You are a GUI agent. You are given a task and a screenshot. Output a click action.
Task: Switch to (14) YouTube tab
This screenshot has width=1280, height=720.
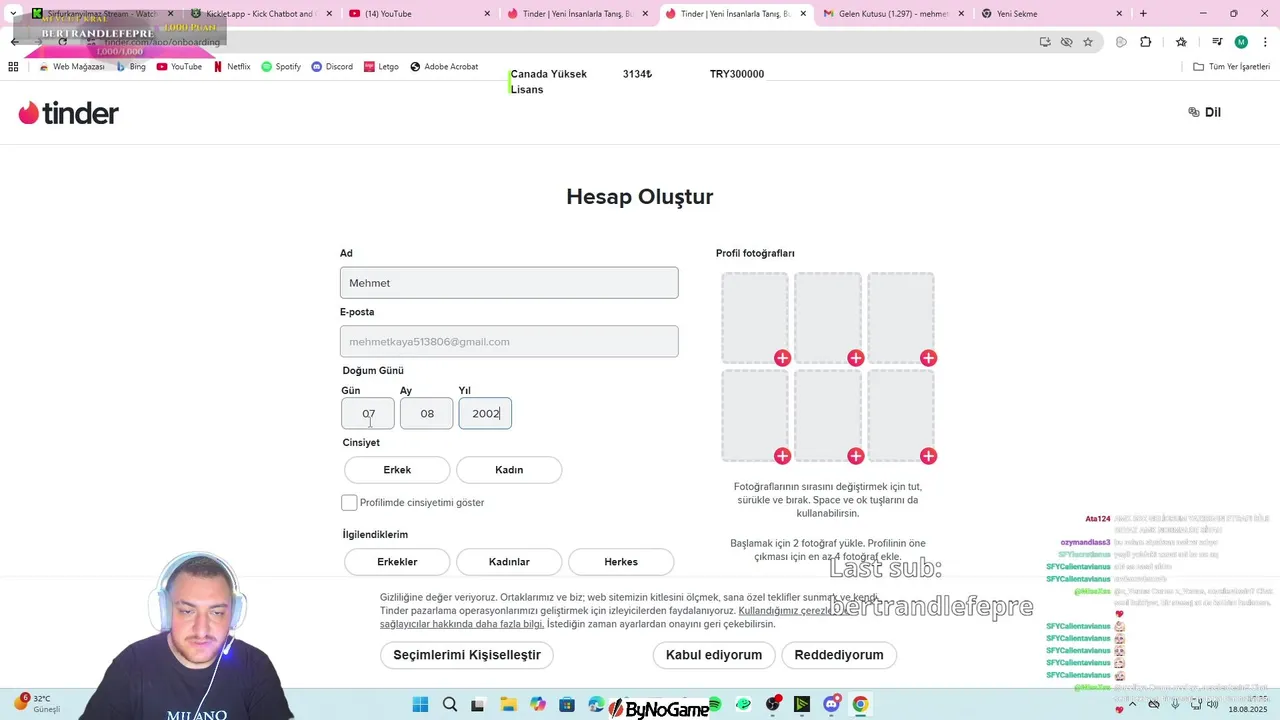point(420,14)
